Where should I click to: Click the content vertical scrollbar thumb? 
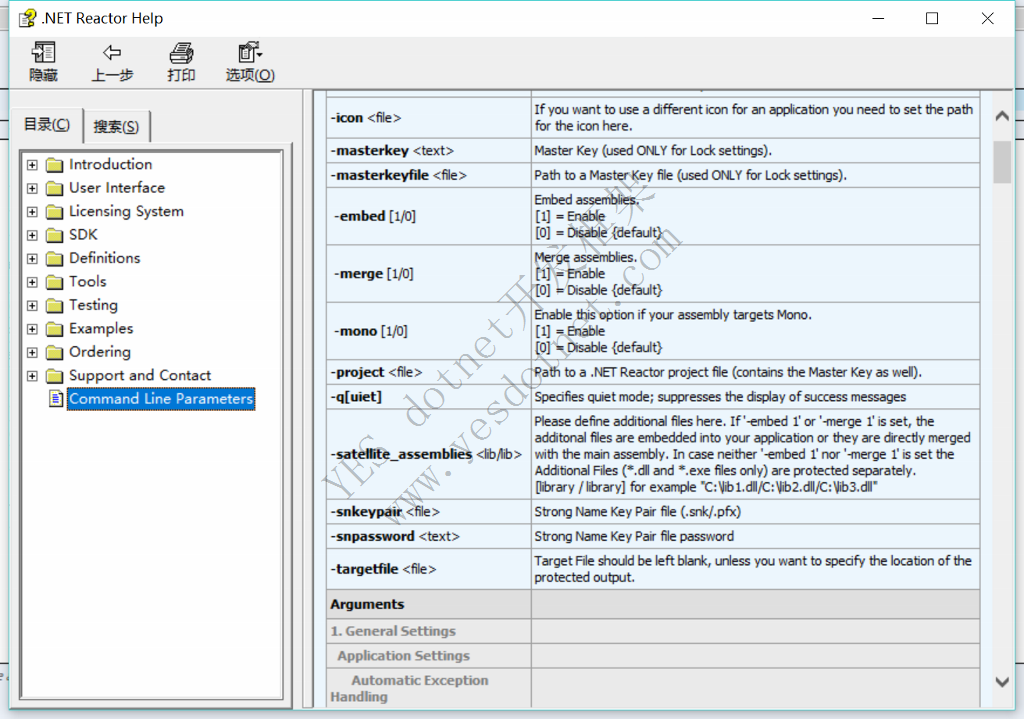[1002, 162]
